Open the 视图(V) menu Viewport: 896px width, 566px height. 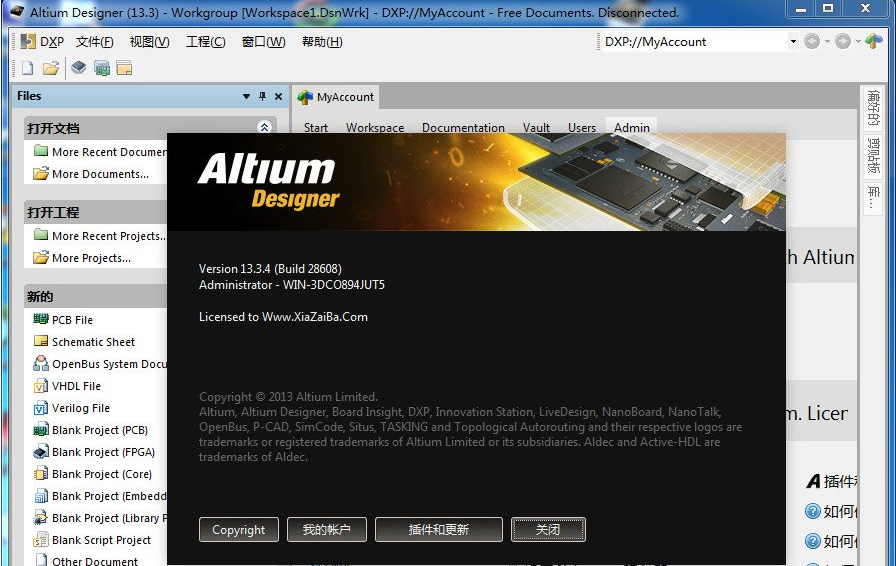(x=149, y=42)
